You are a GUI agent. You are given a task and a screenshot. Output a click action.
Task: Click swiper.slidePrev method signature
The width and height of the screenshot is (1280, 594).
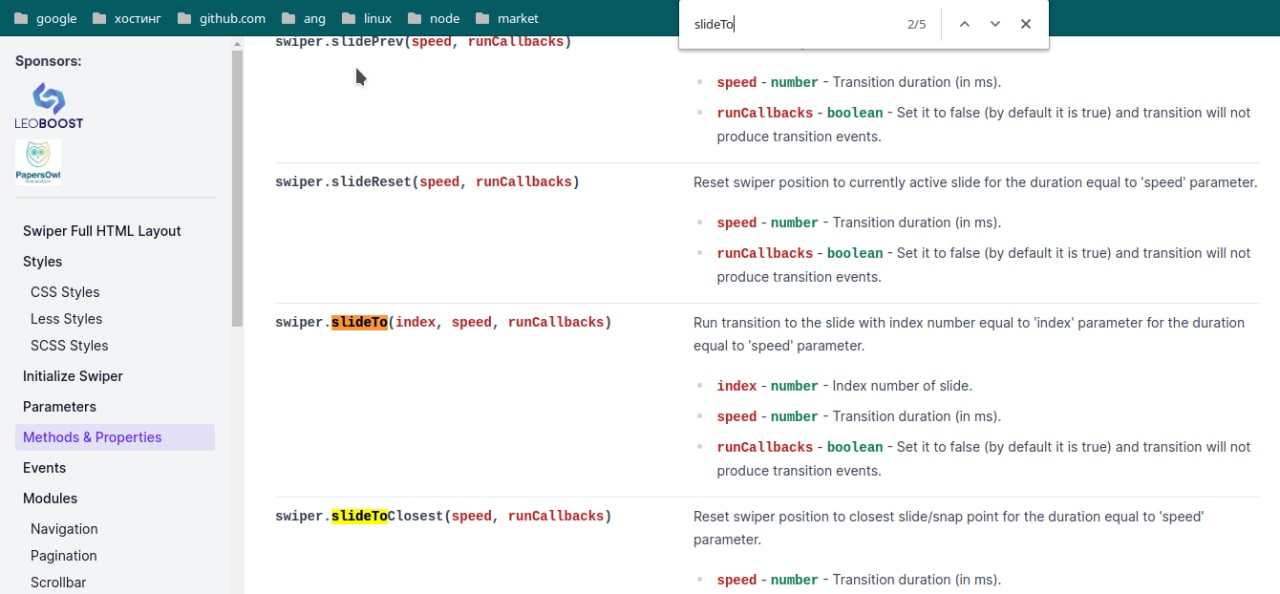[x=423, y=42]
